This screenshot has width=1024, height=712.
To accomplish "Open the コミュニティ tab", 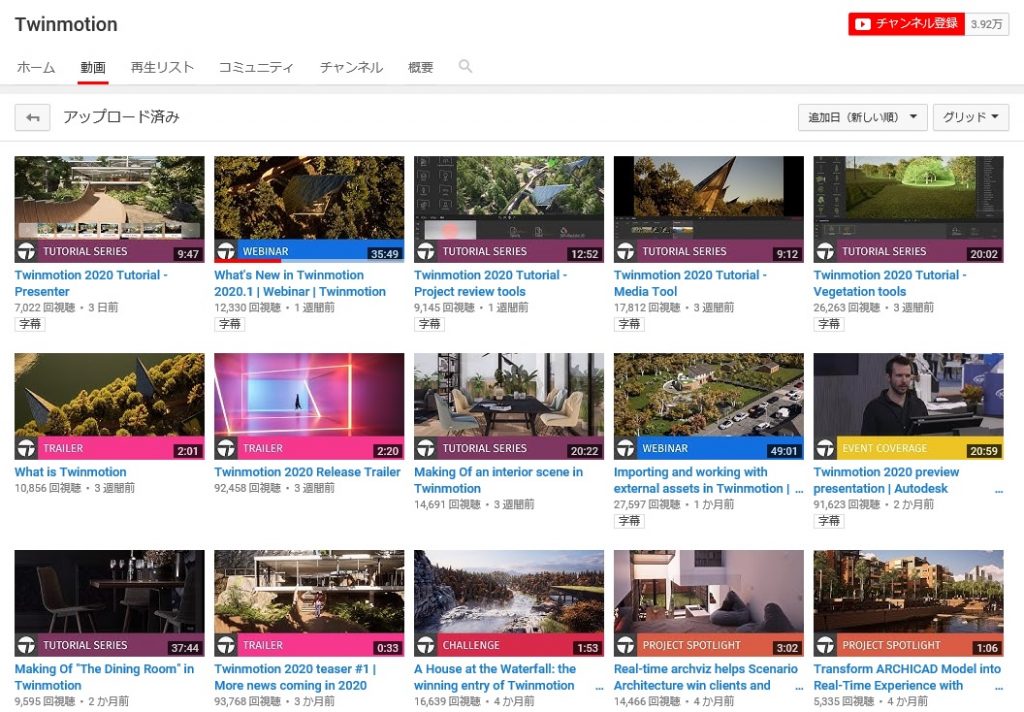I will click(256, 67).
